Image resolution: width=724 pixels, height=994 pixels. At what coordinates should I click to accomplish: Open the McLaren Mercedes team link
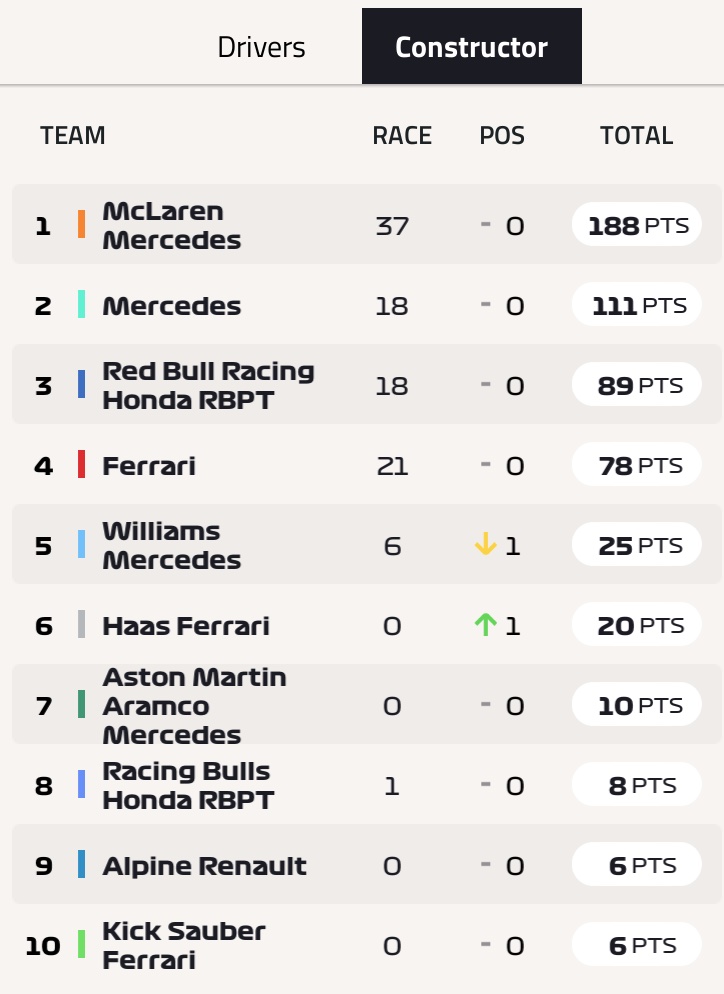pyautogui.click(x=172, y=225)
